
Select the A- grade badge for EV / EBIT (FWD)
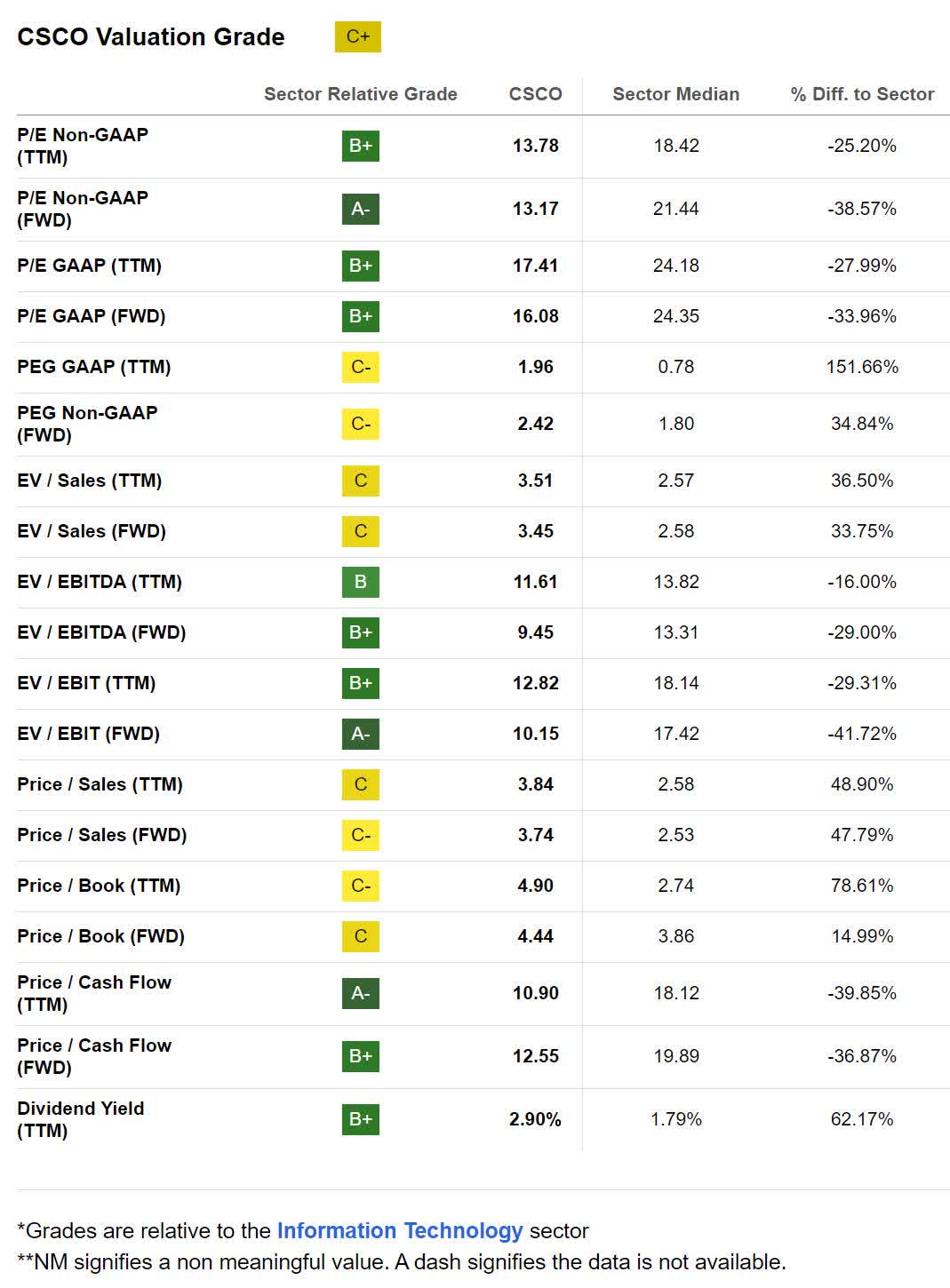click(x=360, y=734)
